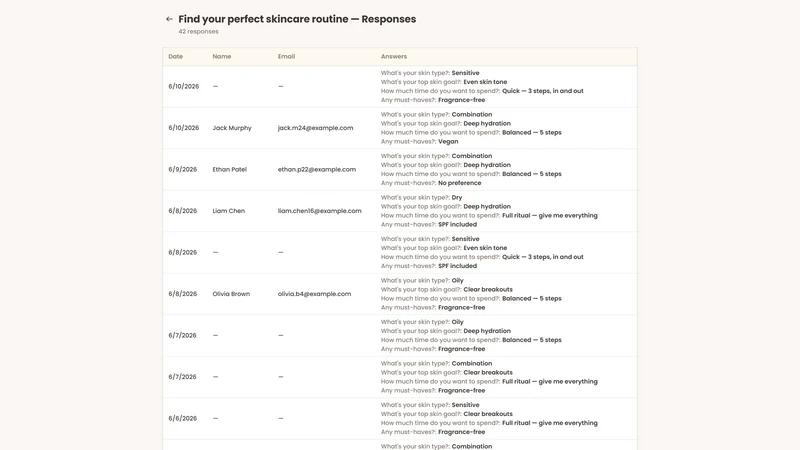
Task: Select the 6/6/2026 response row
Action: point(400,418)
